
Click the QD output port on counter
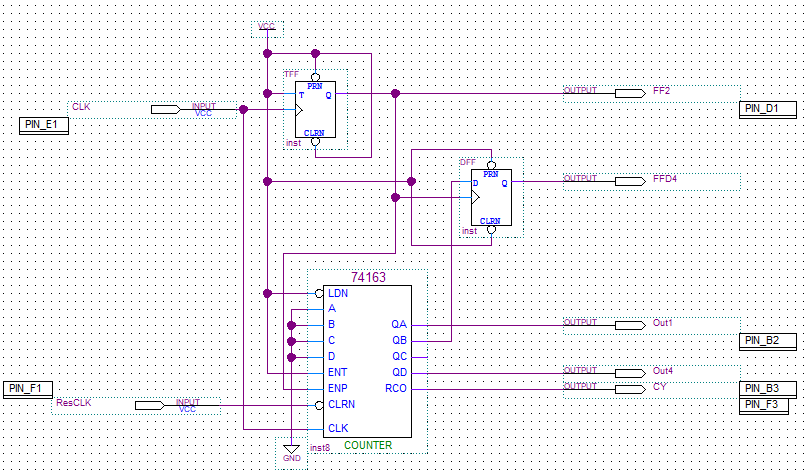pyautogui.click(x=399, y=373)
